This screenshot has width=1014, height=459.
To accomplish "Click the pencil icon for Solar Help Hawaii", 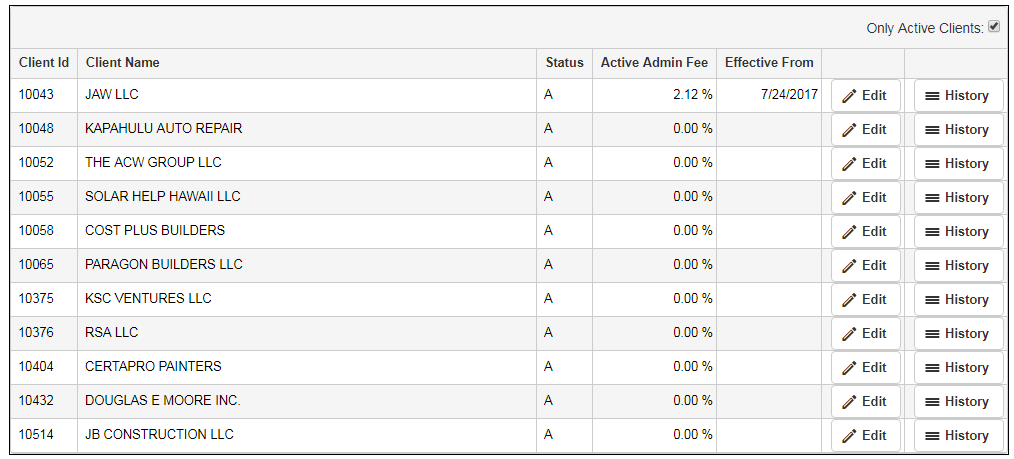I will [849, 198].
